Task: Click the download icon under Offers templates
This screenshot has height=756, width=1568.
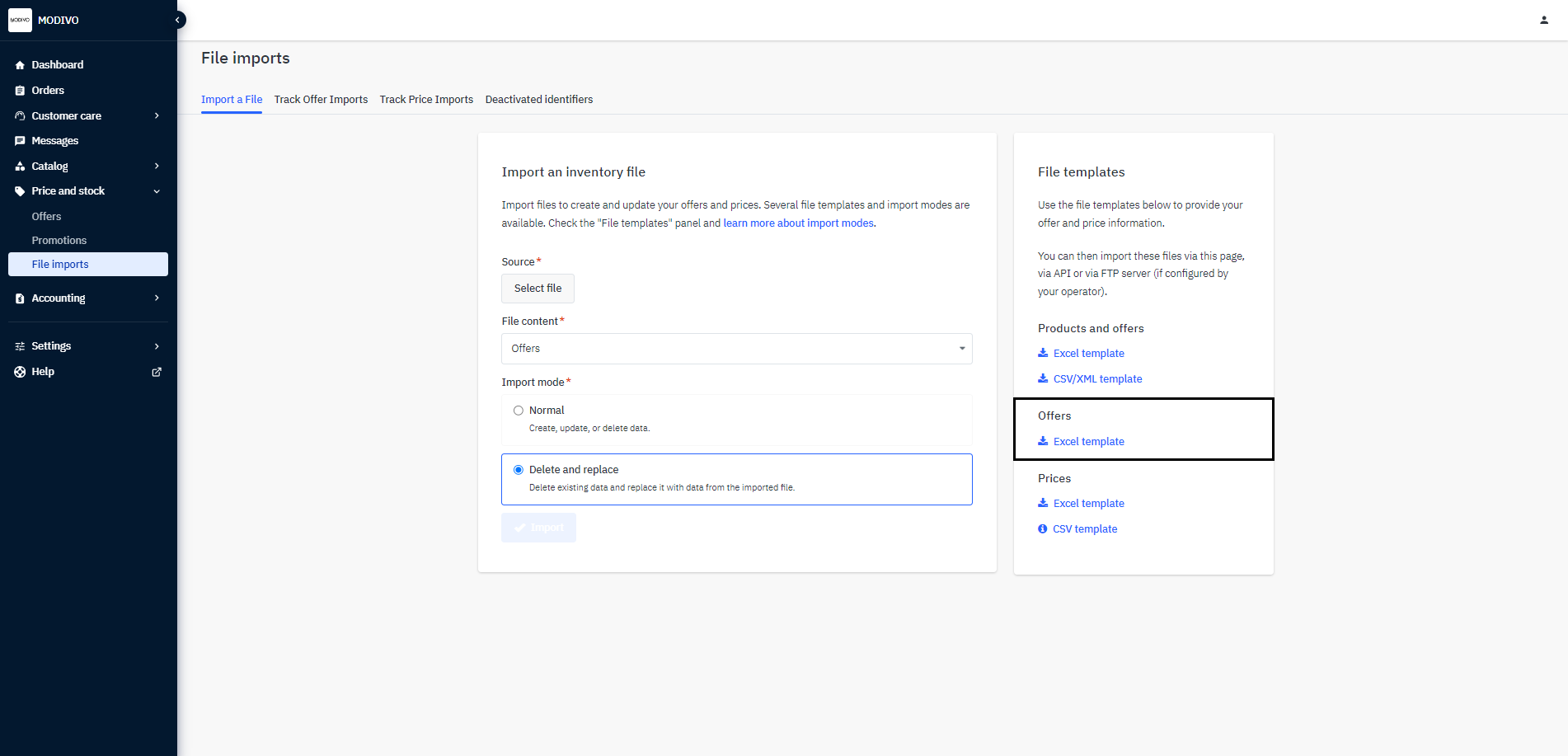Action: [x=1043, y=441]
